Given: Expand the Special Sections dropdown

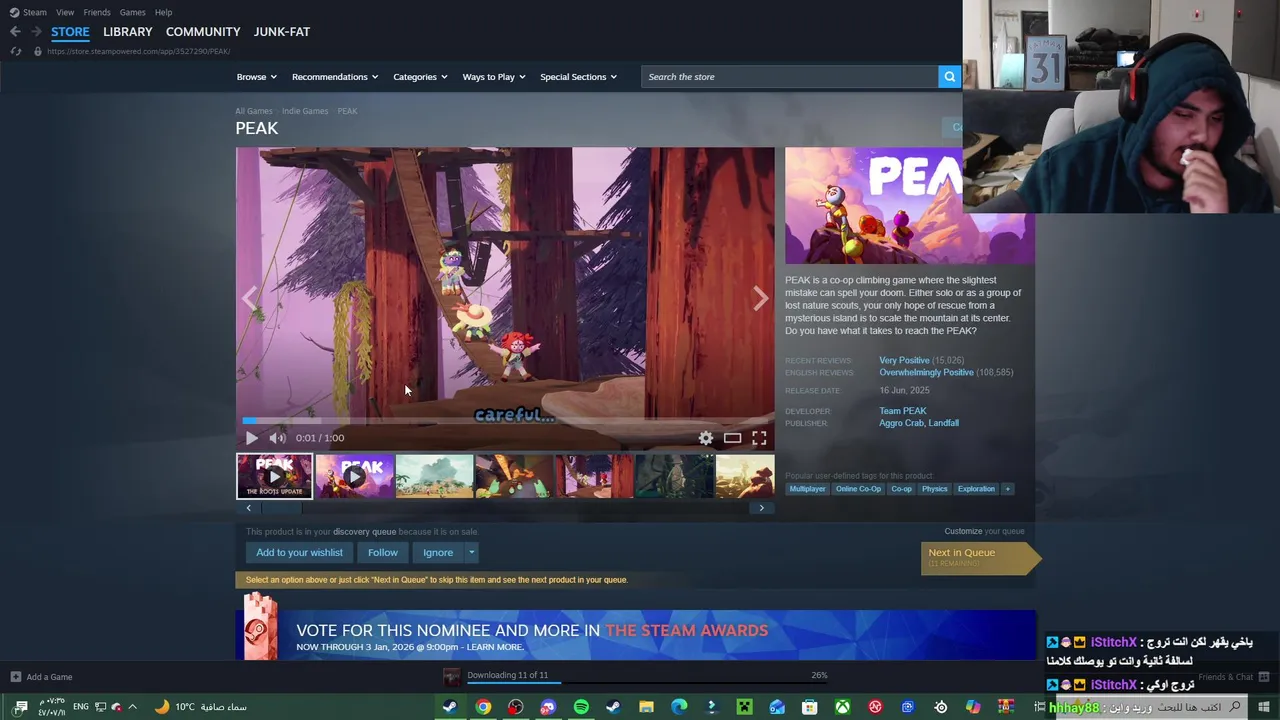Looking at the screenshot, I should point(578,77).
